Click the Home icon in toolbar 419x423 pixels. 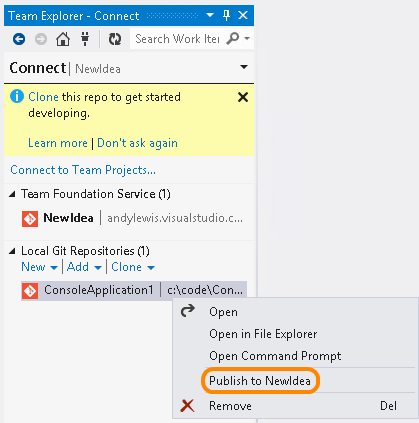click(63, 39)
